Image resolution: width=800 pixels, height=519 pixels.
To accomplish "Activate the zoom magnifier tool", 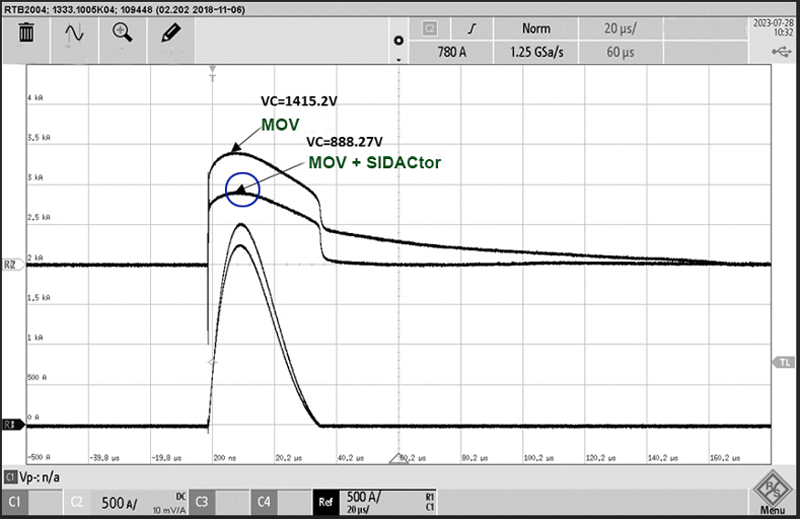I will [x=123, y=33].
